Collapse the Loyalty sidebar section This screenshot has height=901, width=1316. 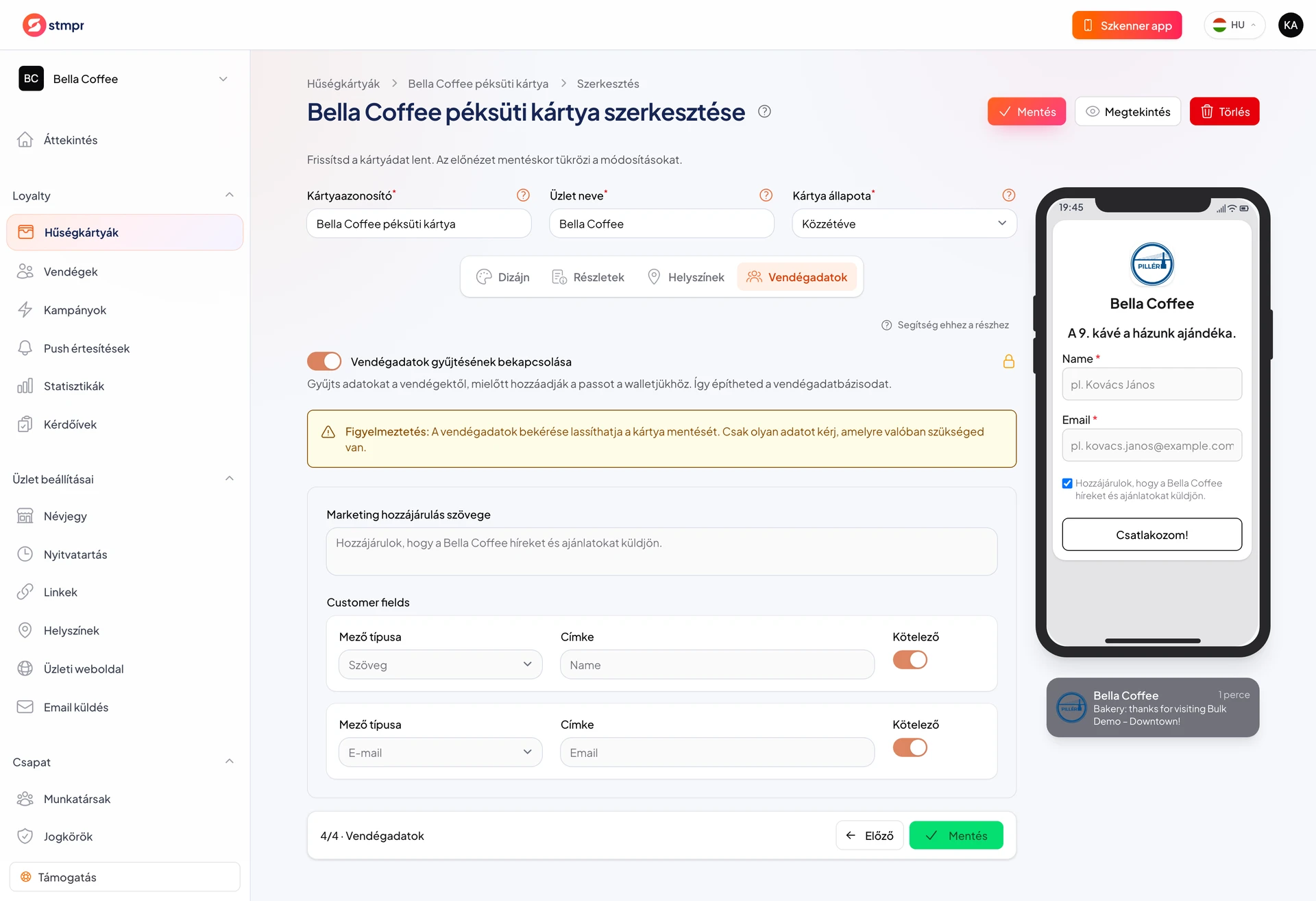[x=230, y=195]
